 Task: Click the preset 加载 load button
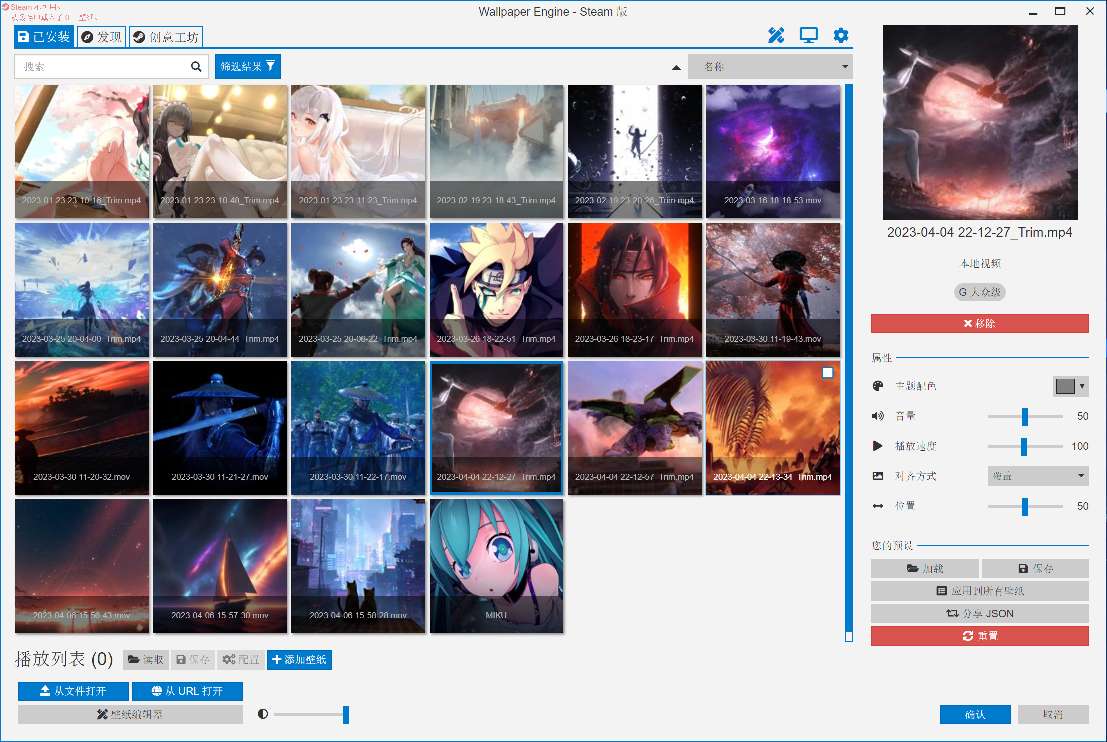[925, 568]
